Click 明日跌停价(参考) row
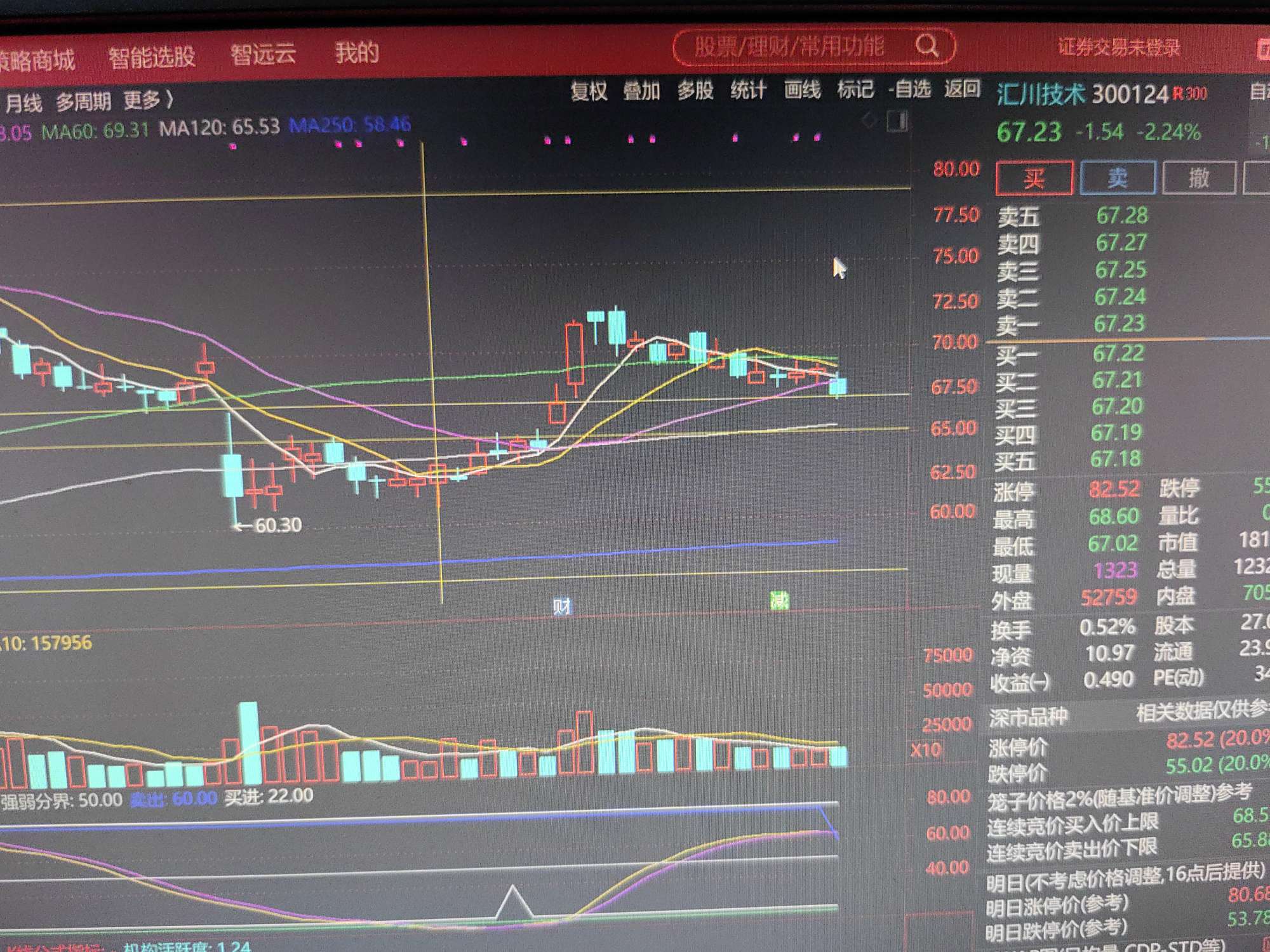Image resolution: width=1270 pixels, height=952 pixels. pyautogui.click(x=1127, y=927)
